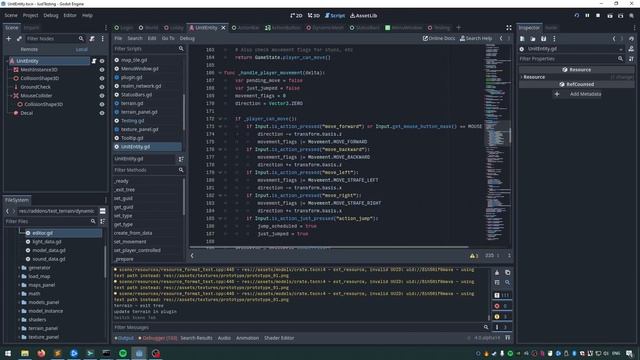Toggle visibility of the Decal node
The image size is (640, 360).
(102, 113)
